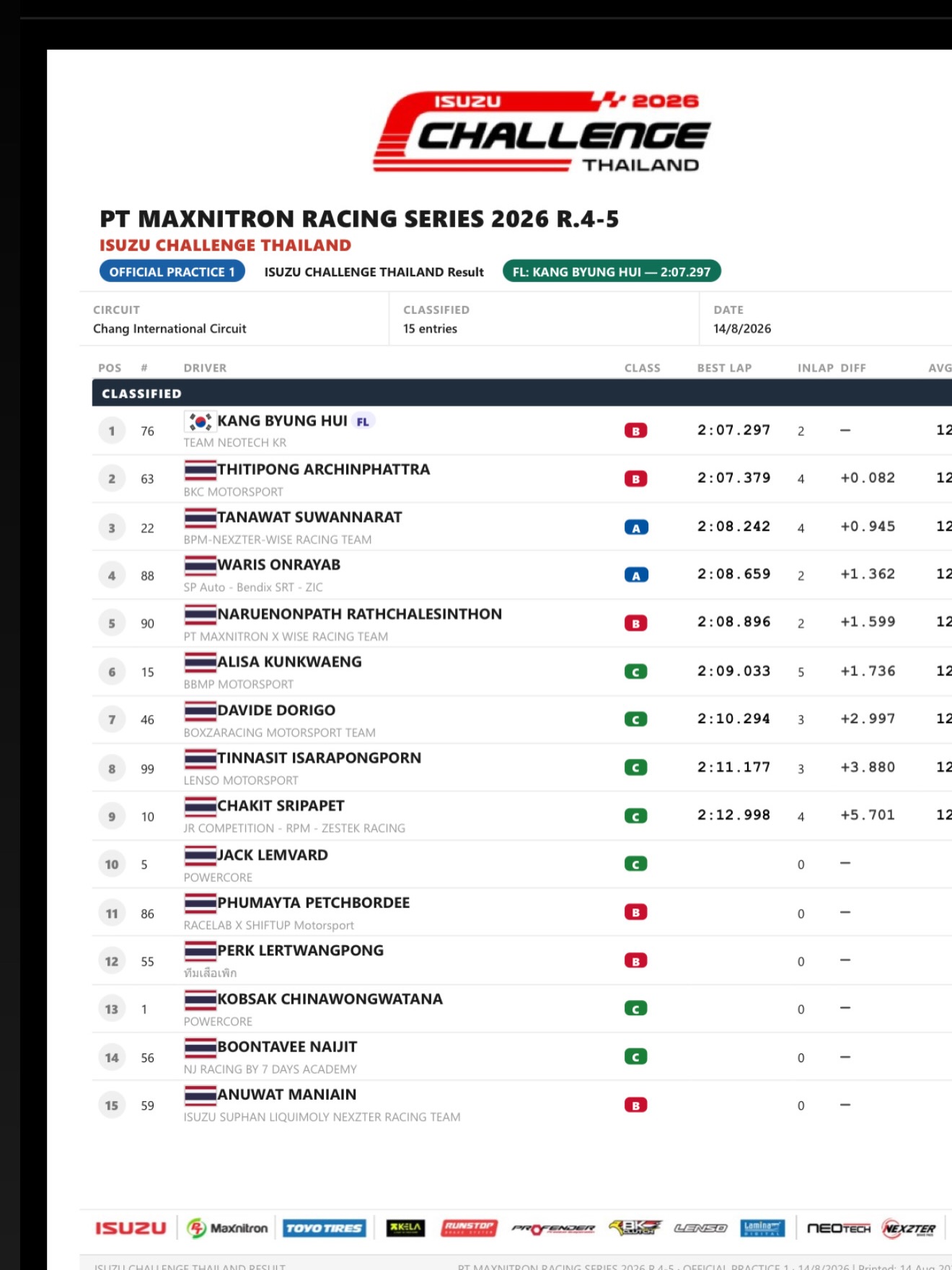The width and height of the screenshot is (952, 1270).
Task: Click the class C badge in Tinnasit Isarapongporn's row
Action: point(635,768)
